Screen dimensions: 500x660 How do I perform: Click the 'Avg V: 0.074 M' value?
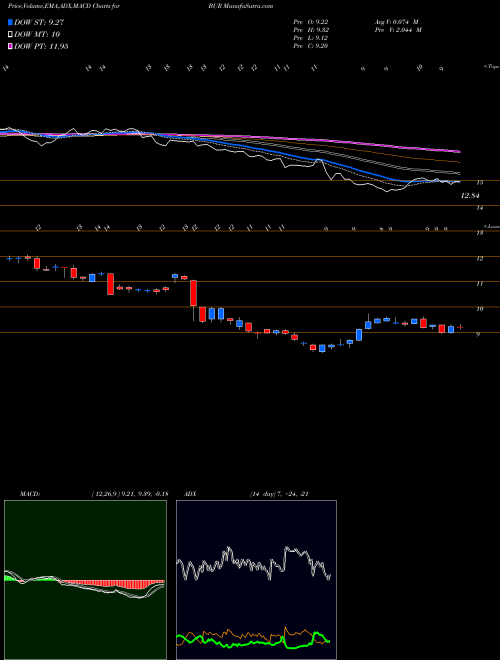(396, 22)
